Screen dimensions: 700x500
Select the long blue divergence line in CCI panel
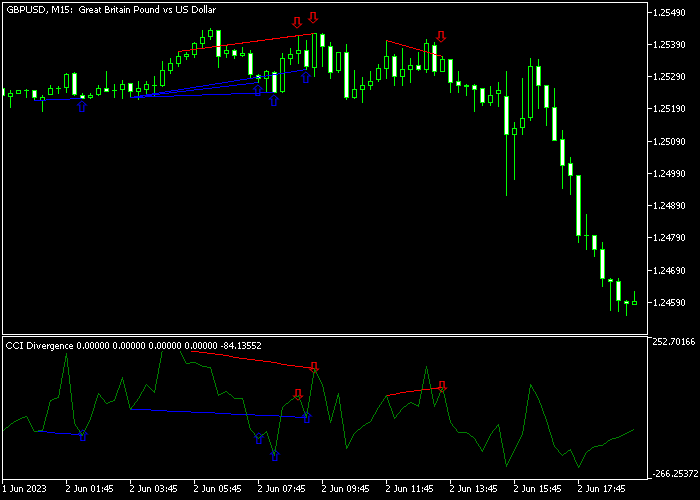(x=219, y=413)
